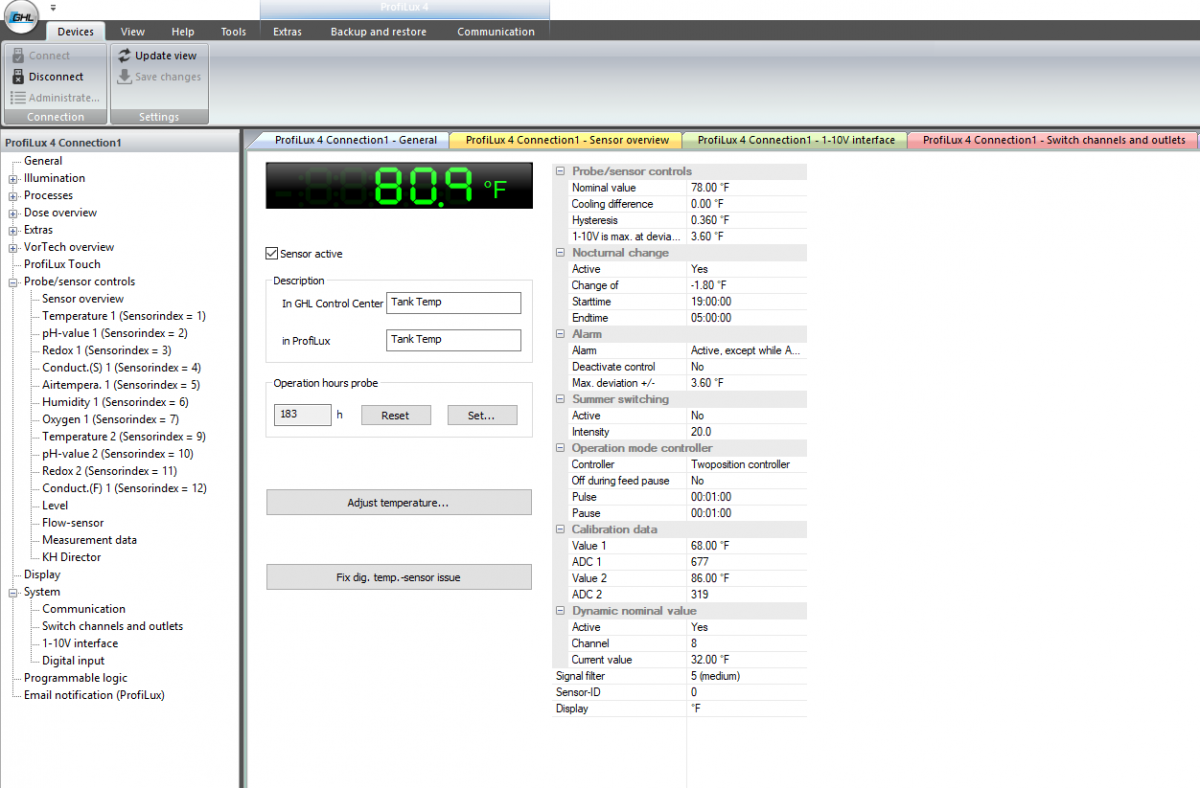Open the Backup and restore tab
Viewport: 1200px width, 788px height.
coord(379,32)
